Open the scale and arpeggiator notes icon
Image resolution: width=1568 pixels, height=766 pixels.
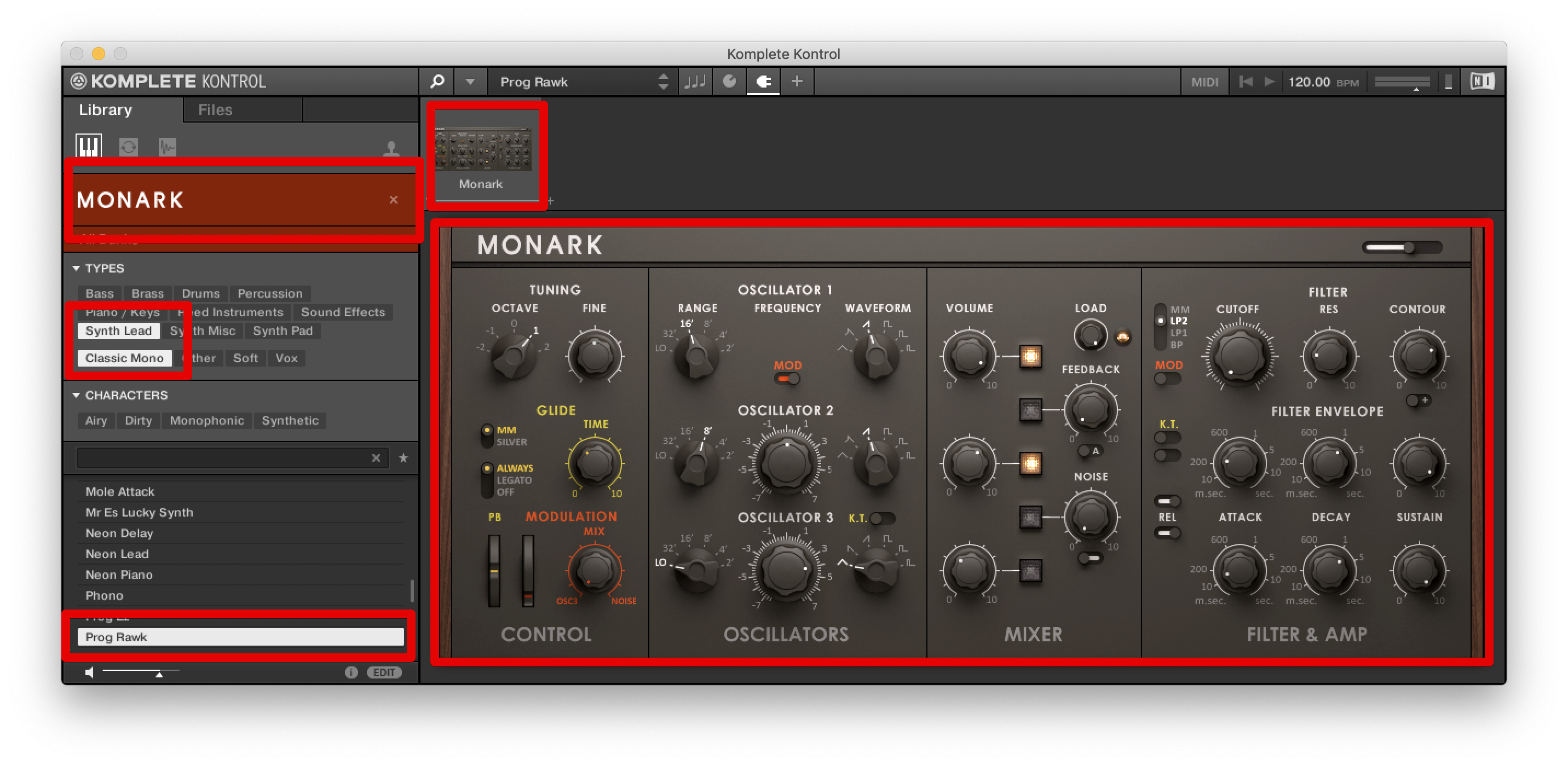tap(695, 82)
